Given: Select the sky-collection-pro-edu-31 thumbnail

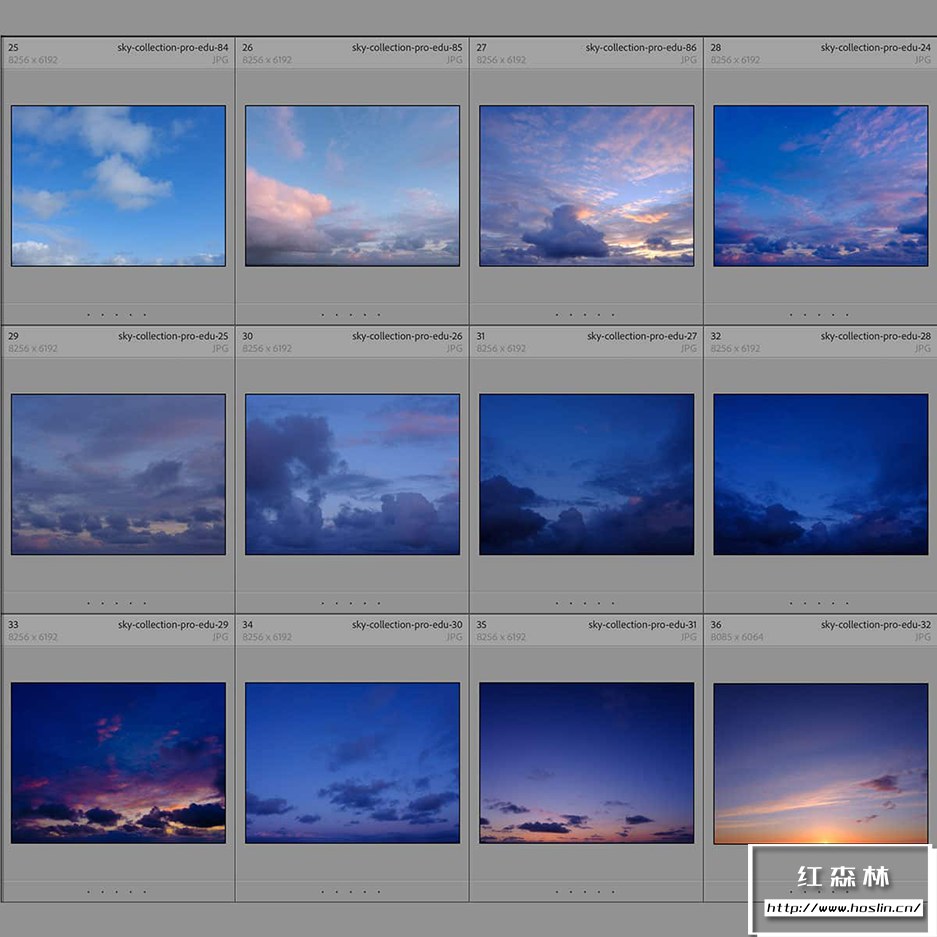Looking at the screenshot, I should pos(587,763).
